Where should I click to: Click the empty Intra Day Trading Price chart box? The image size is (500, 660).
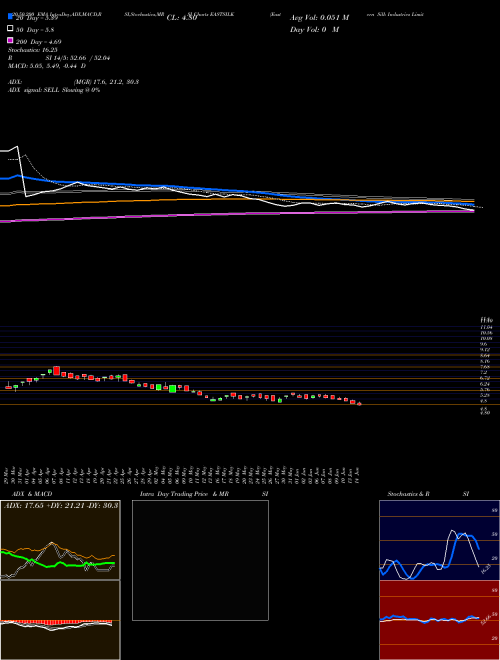(x=200, y=560)
